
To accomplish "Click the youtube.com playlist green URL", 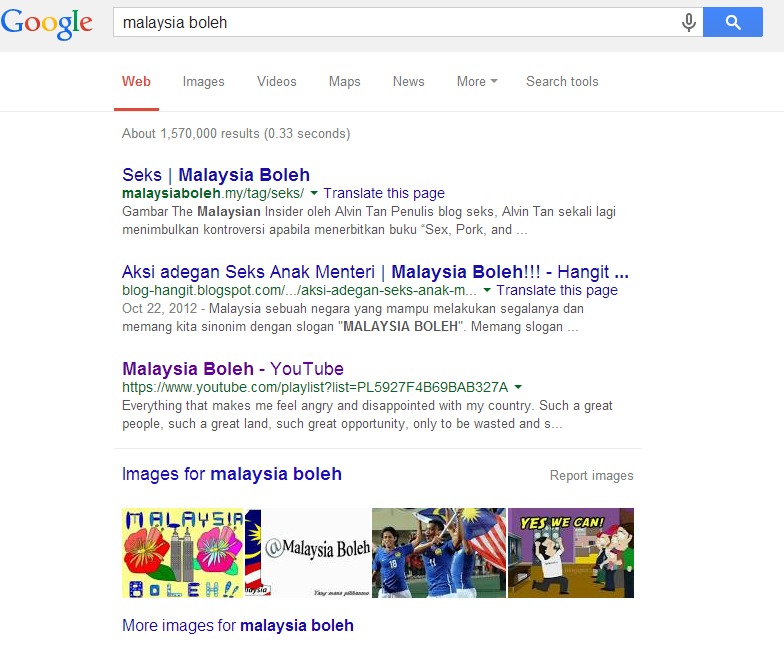I will tap(315, 387).
